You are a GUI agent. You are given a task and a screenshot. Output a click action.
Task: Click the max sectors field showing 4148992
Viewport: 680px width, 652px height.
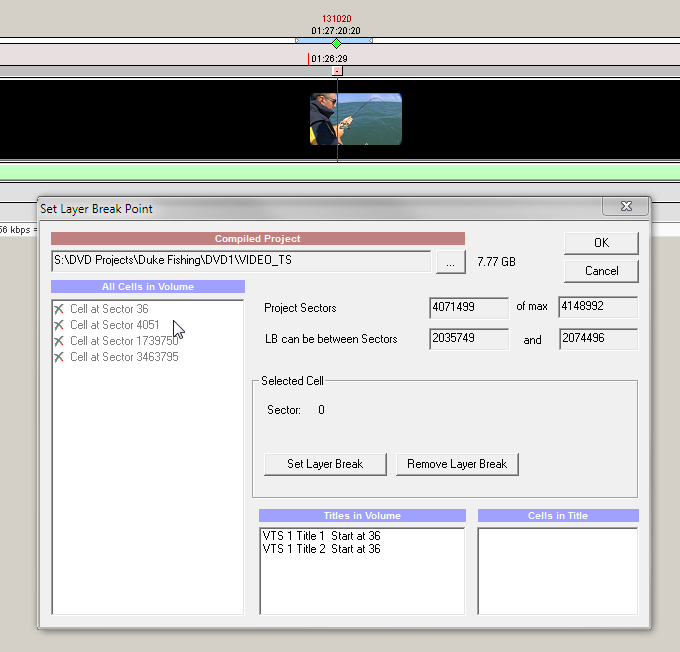tap(598, 307)
